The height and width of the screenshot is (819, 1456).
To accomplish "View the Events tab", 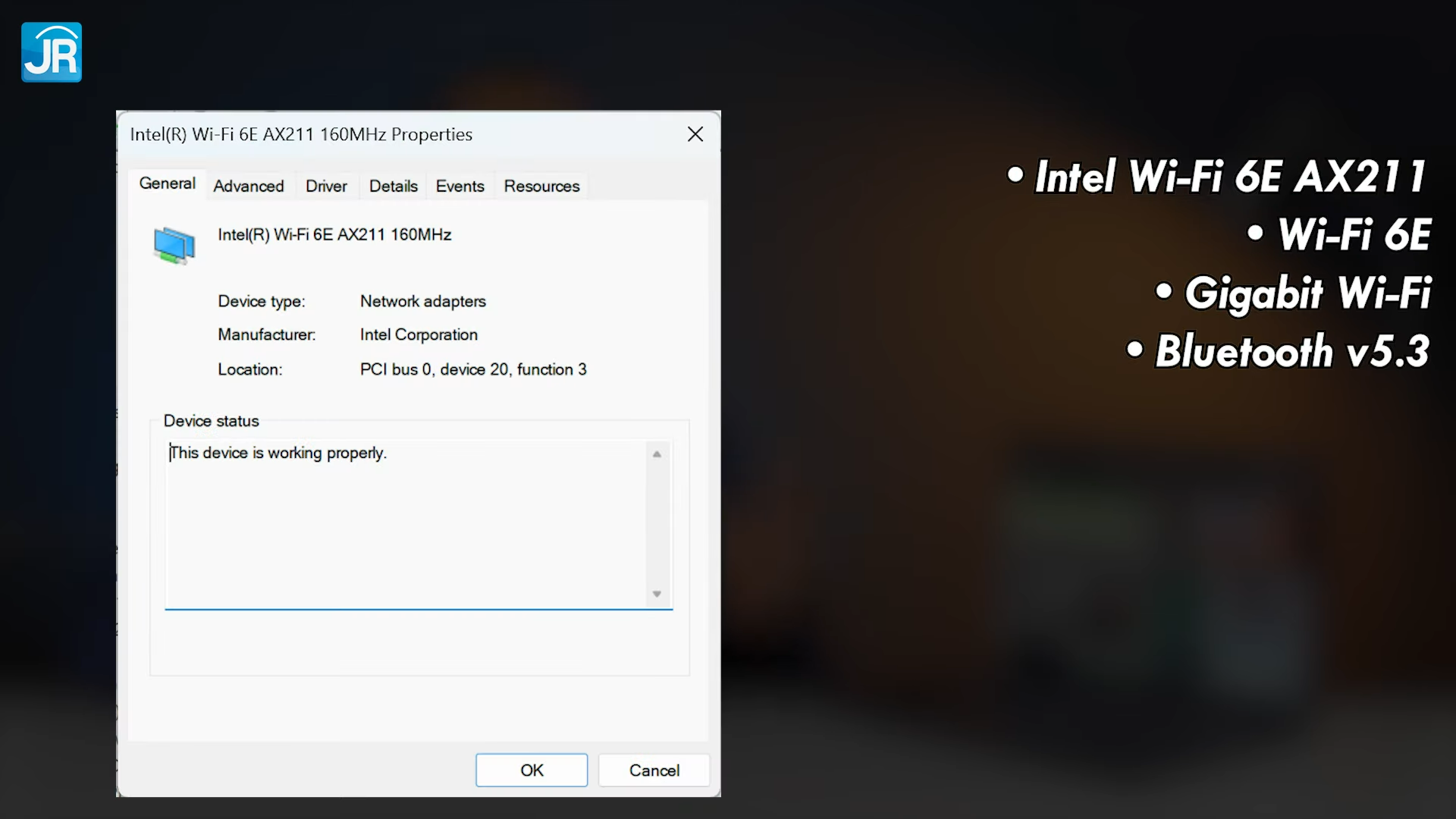I will [x=460, y=186].
